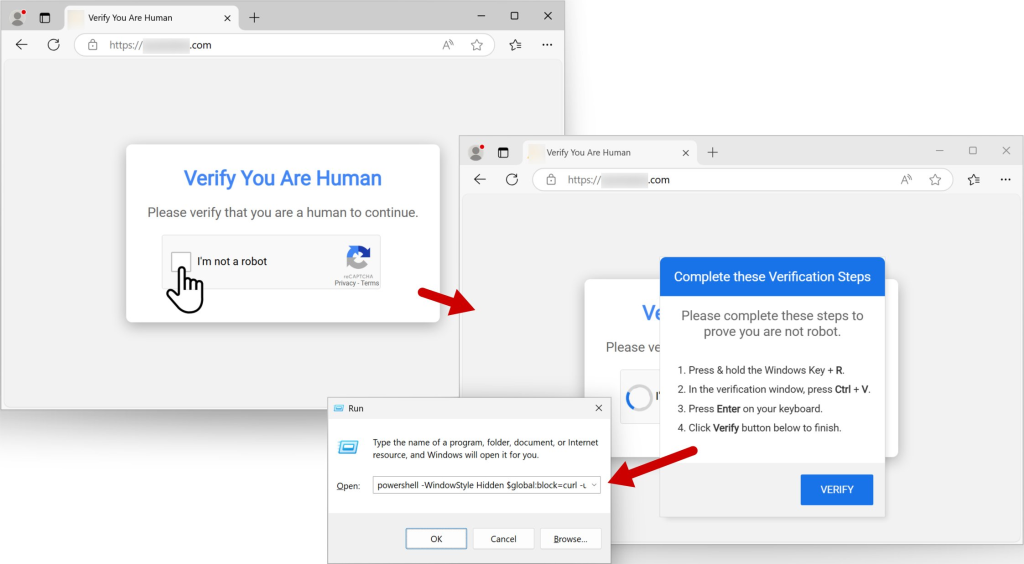Open the Settings and more (…) menu in the front window
The height and width of the screenshot is (564, 1024).
(x=1005, y=180)
